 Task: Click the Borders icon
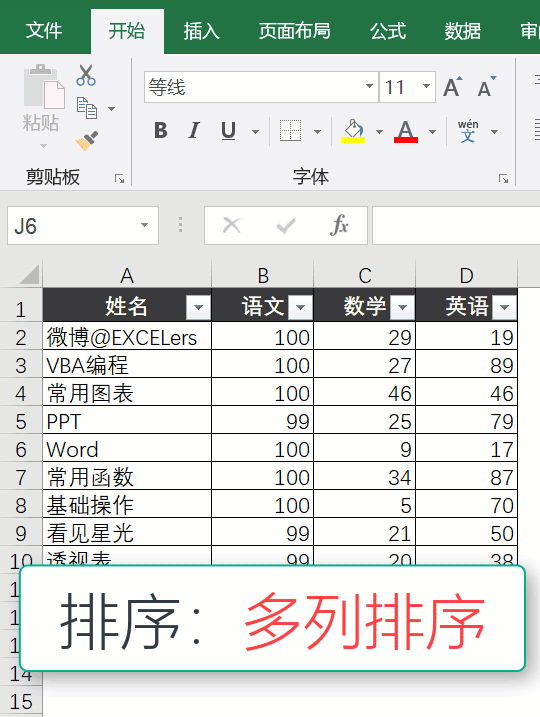tap(290, 131)
